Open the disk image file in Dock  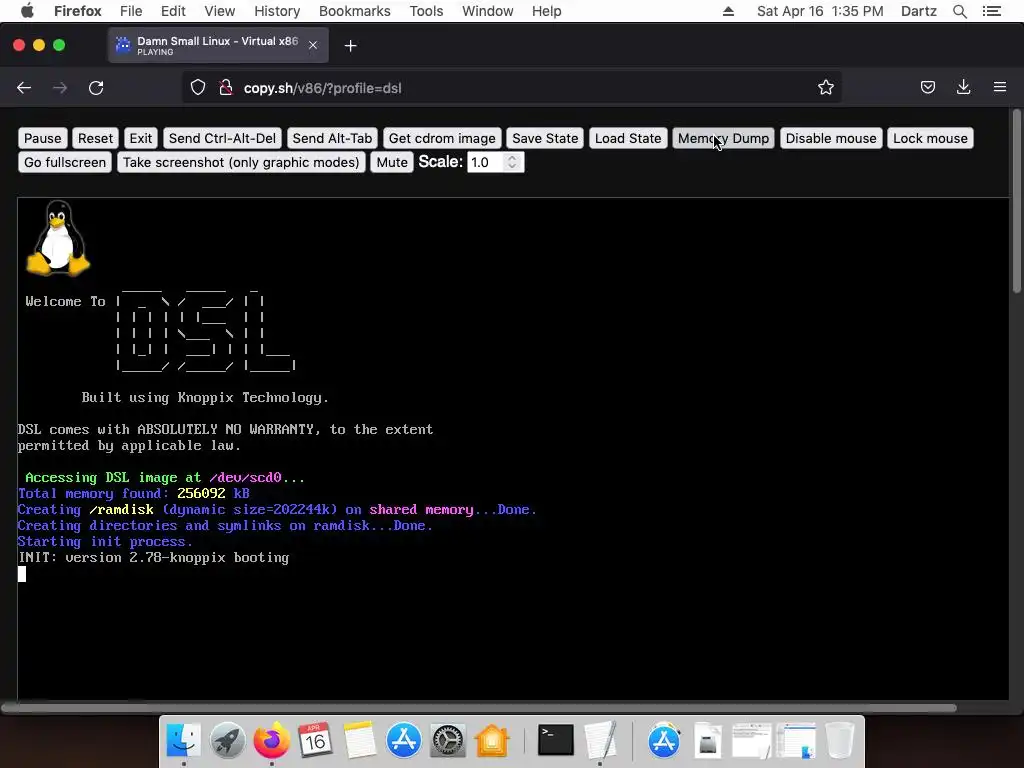pos(707,741)
